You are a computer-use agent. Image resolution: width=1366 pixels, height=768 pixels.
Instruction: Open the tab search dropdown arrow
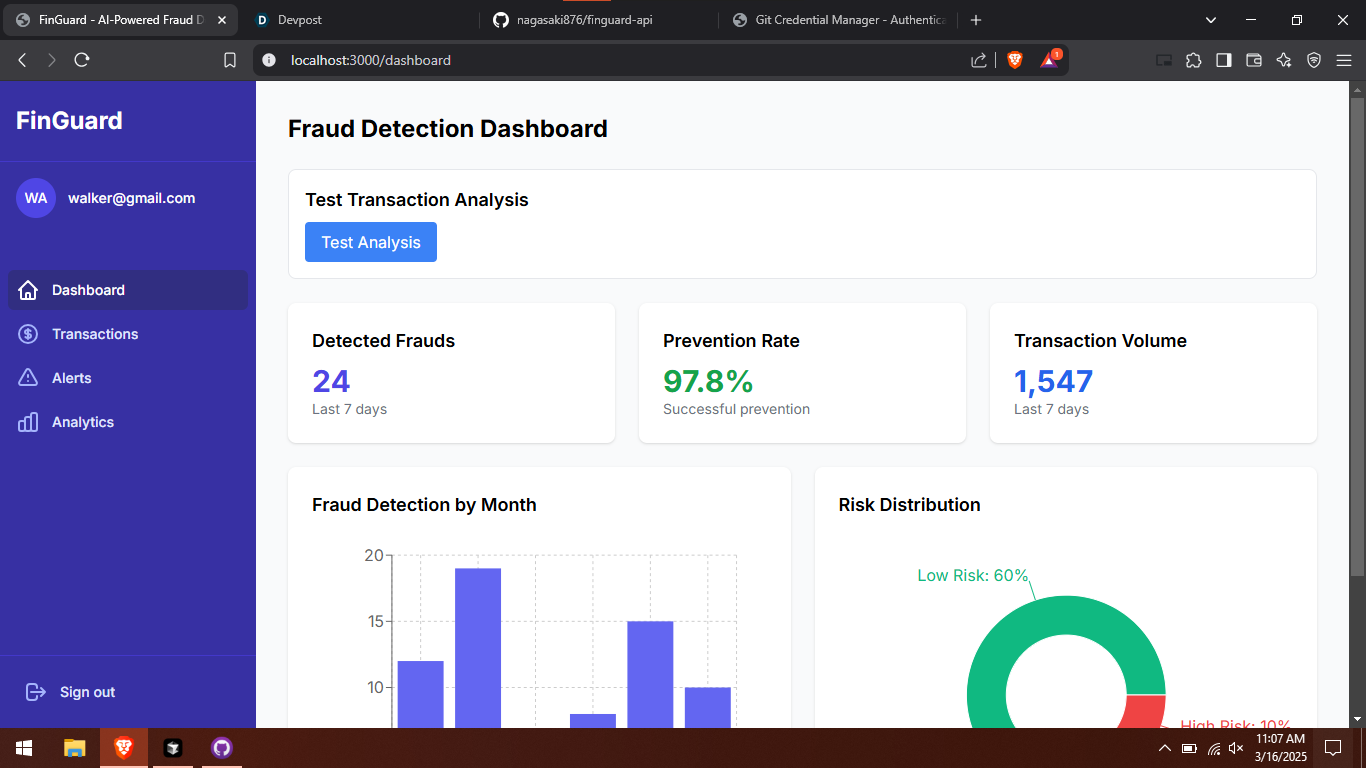(1211, 20)
